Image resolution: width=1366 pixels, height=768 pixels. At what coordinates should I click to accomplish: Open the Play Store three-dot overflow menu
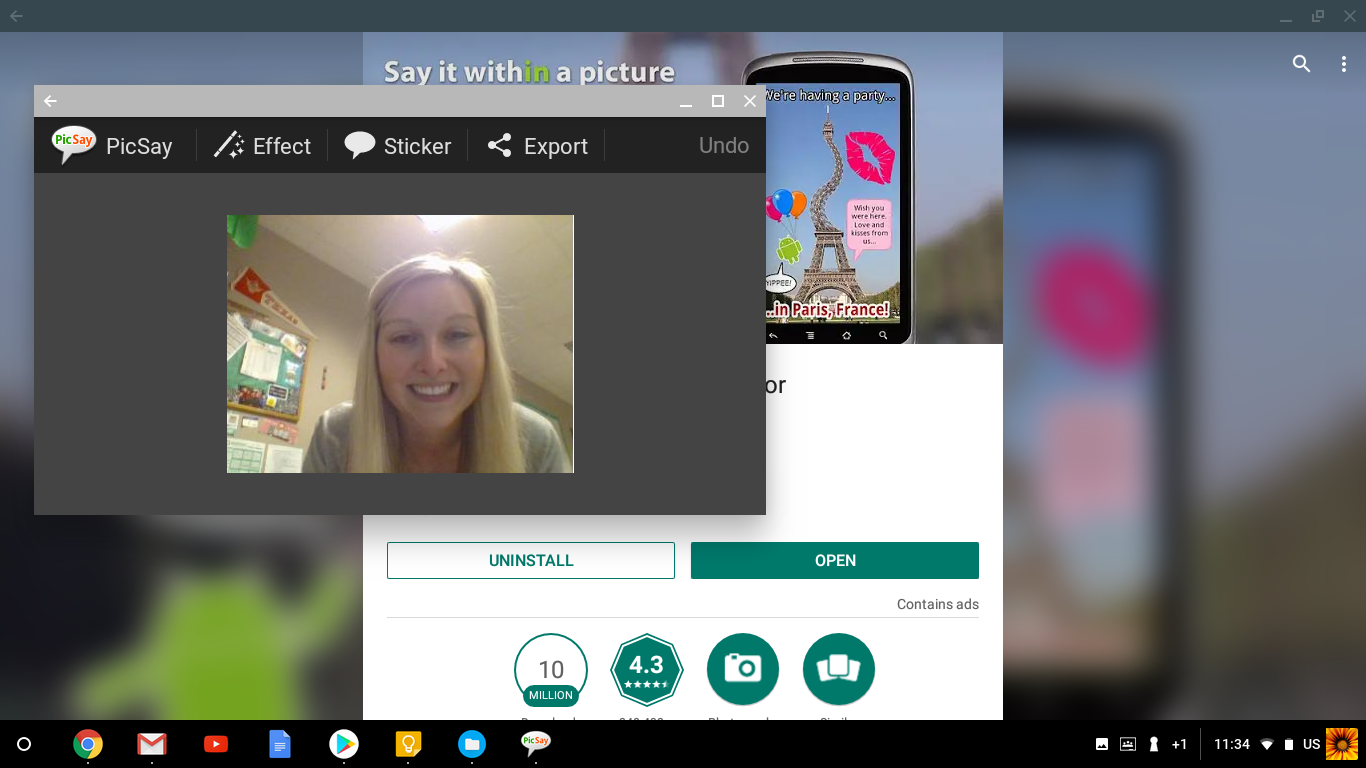pyautogui.click(x=1343, y=64)
